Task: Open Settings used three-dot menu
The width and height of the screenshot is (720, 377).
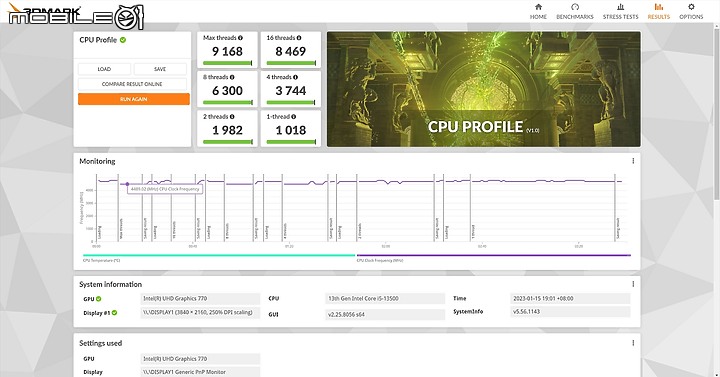Action: coord(633,343)
